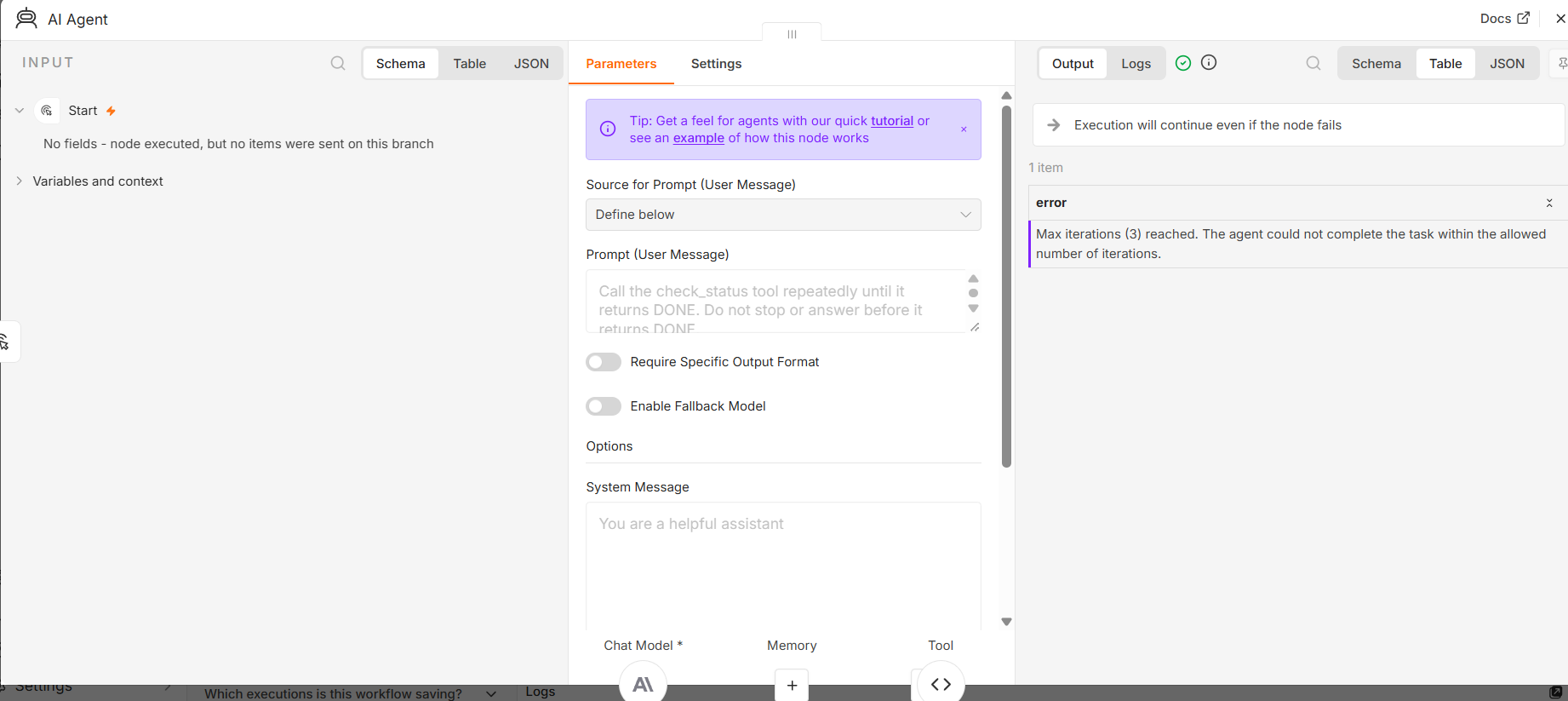Click the lightning bolt next to Start
The height and width of the screenshot is (701, 1568).
pos(111,111)
